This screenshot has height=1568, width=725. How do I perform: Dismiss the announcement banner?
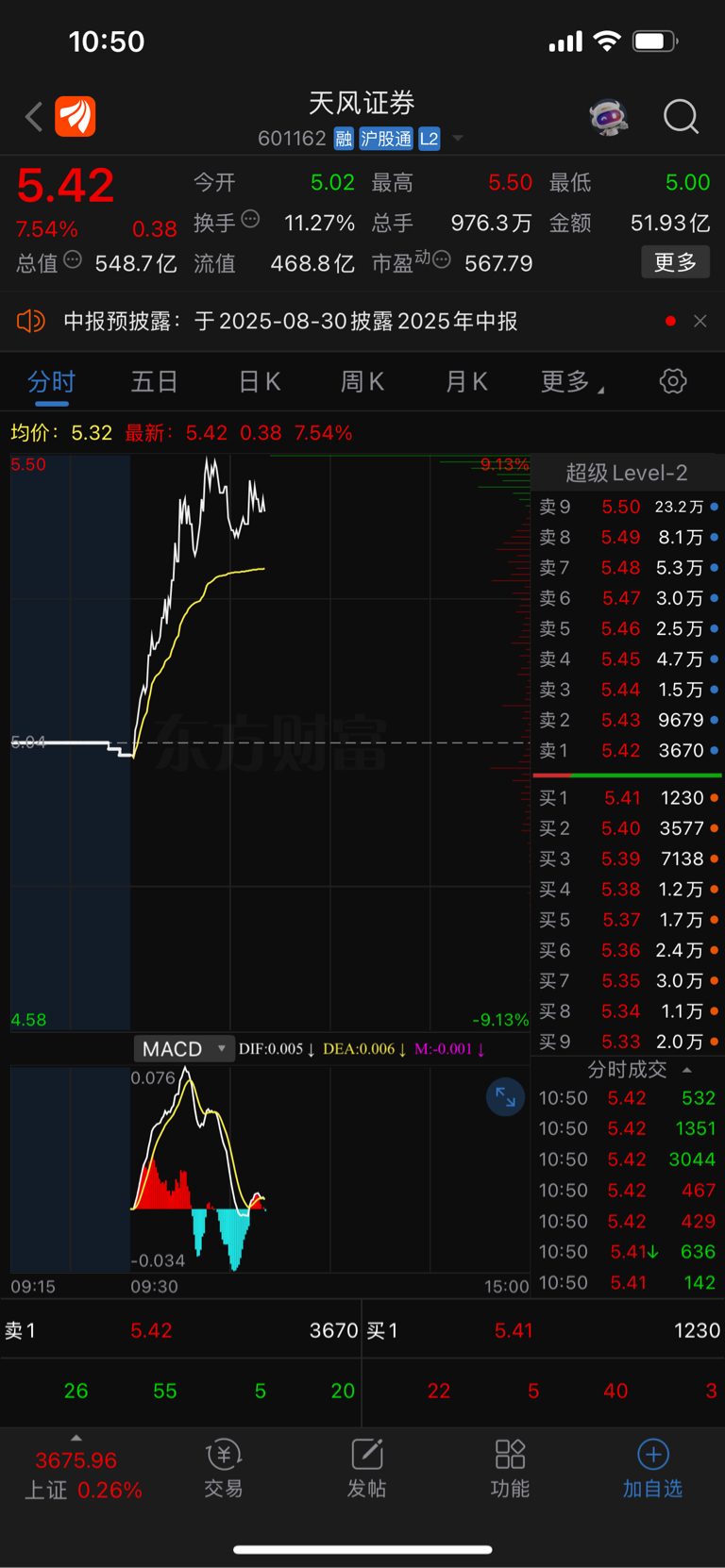pyautogui.click(x=700, y=321)
